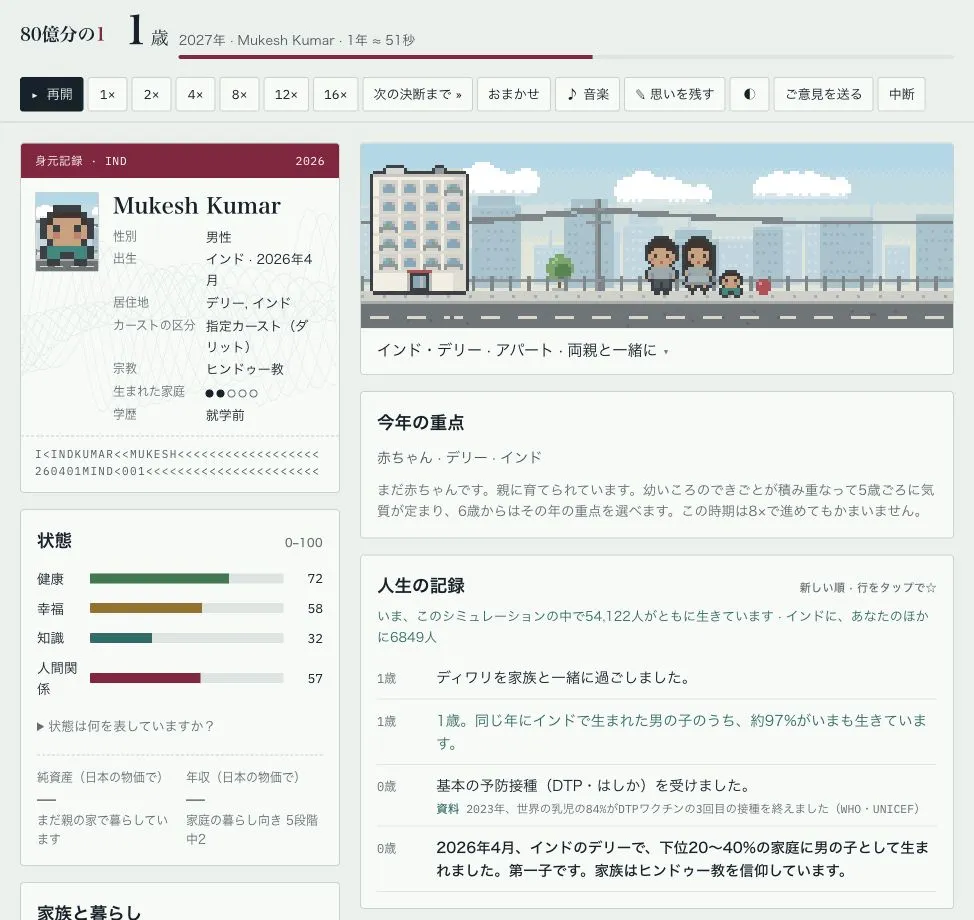The height and width of the screenshot is (920, 974).
Task: Set speed to 4×
Action: point(196,94)
